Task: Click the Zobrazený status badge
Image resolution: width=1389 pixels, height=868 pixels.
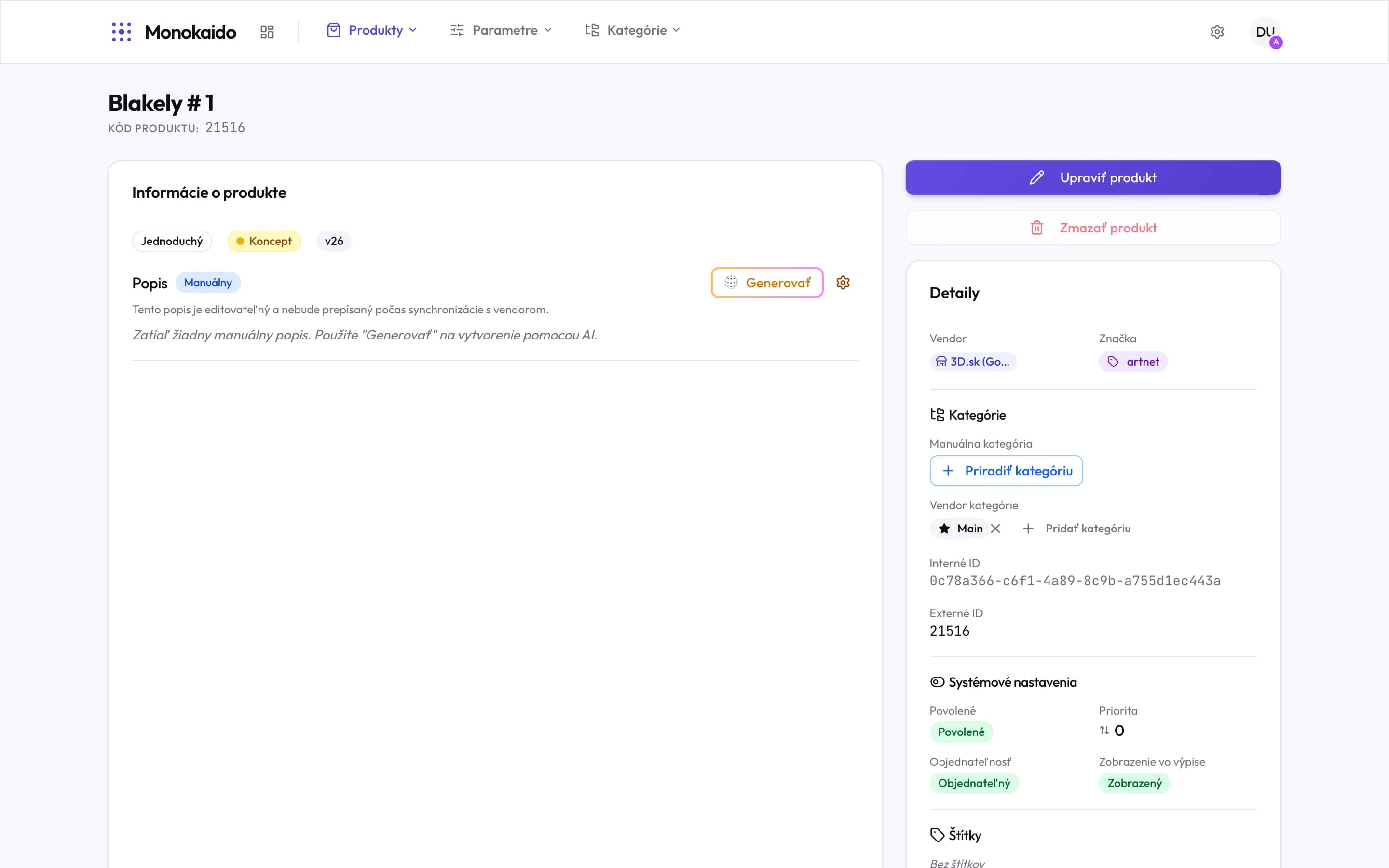Action: coord(1134,783)
